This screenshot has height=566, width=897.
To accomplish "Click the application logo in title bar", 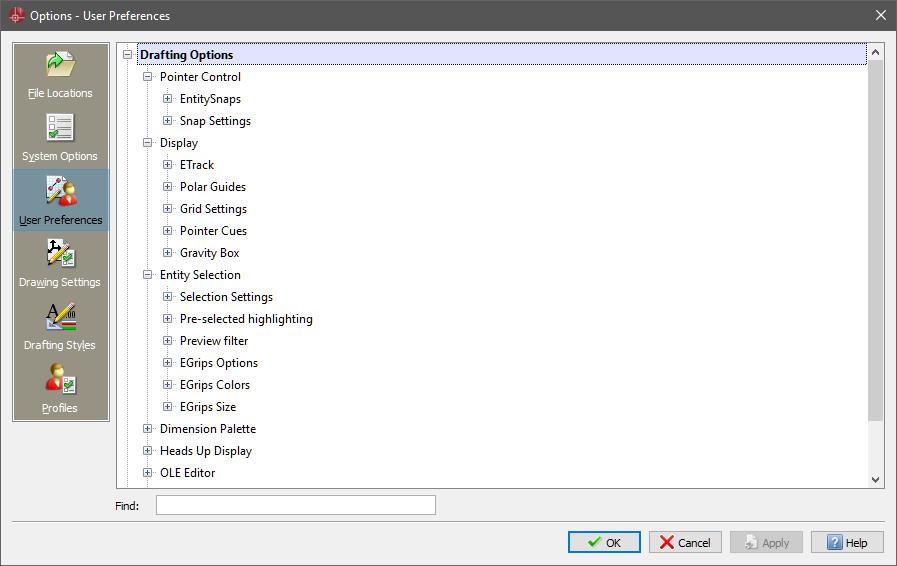I will [17, 15].
